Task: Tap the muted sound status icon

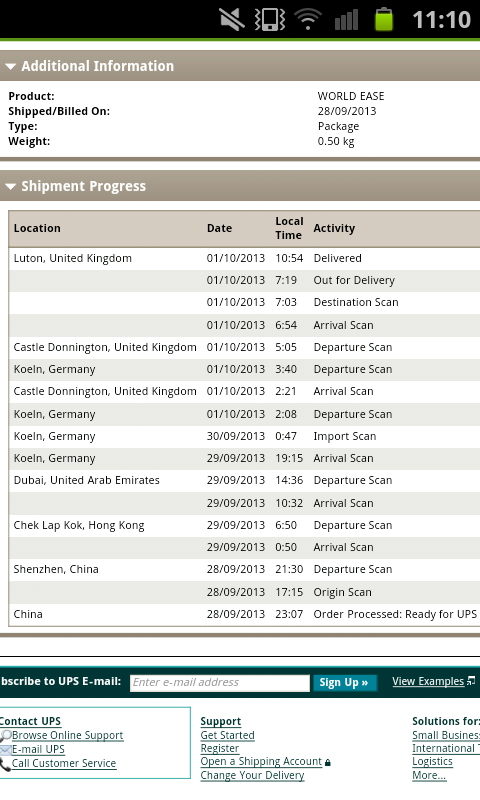Action: click(x=232, y=19)
